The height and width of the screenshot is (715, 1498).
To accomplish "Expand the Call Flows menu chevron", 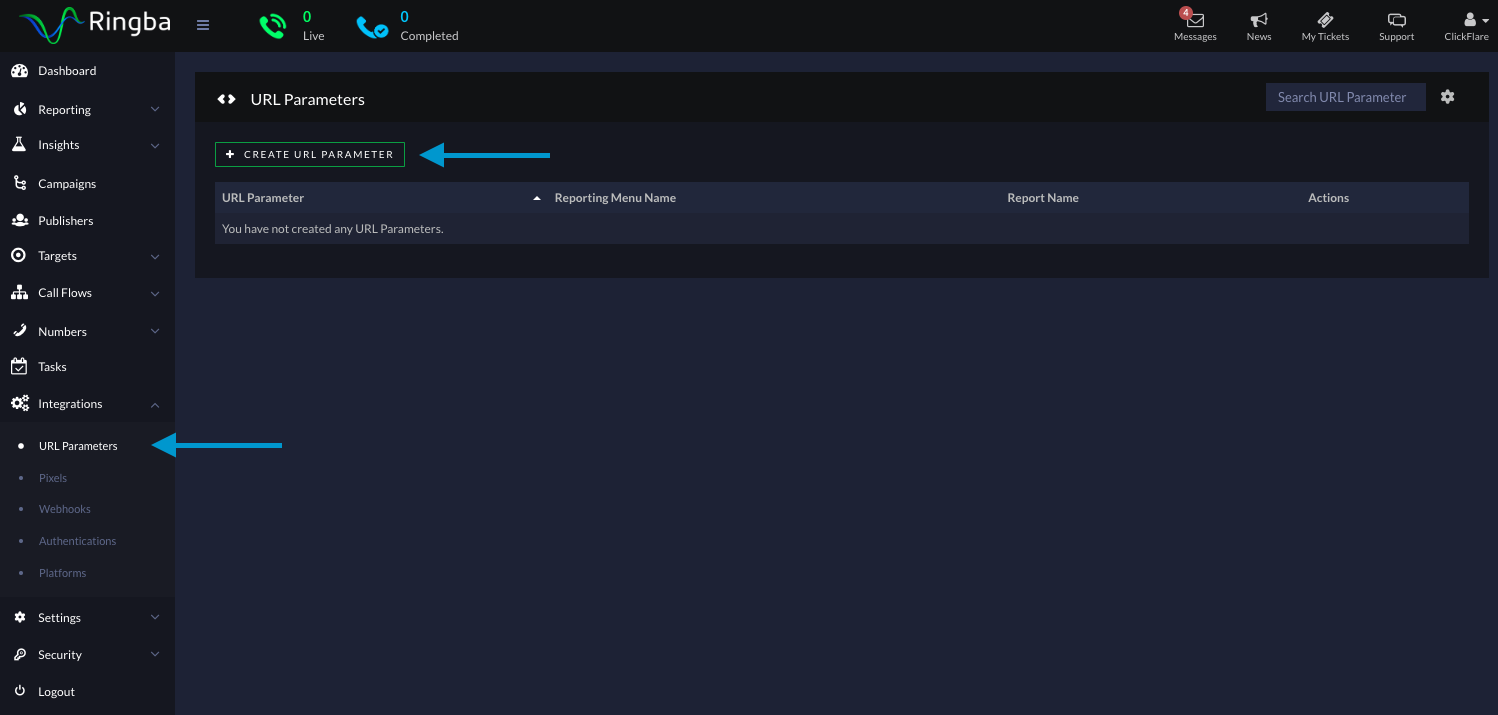I will click(155, 293).
